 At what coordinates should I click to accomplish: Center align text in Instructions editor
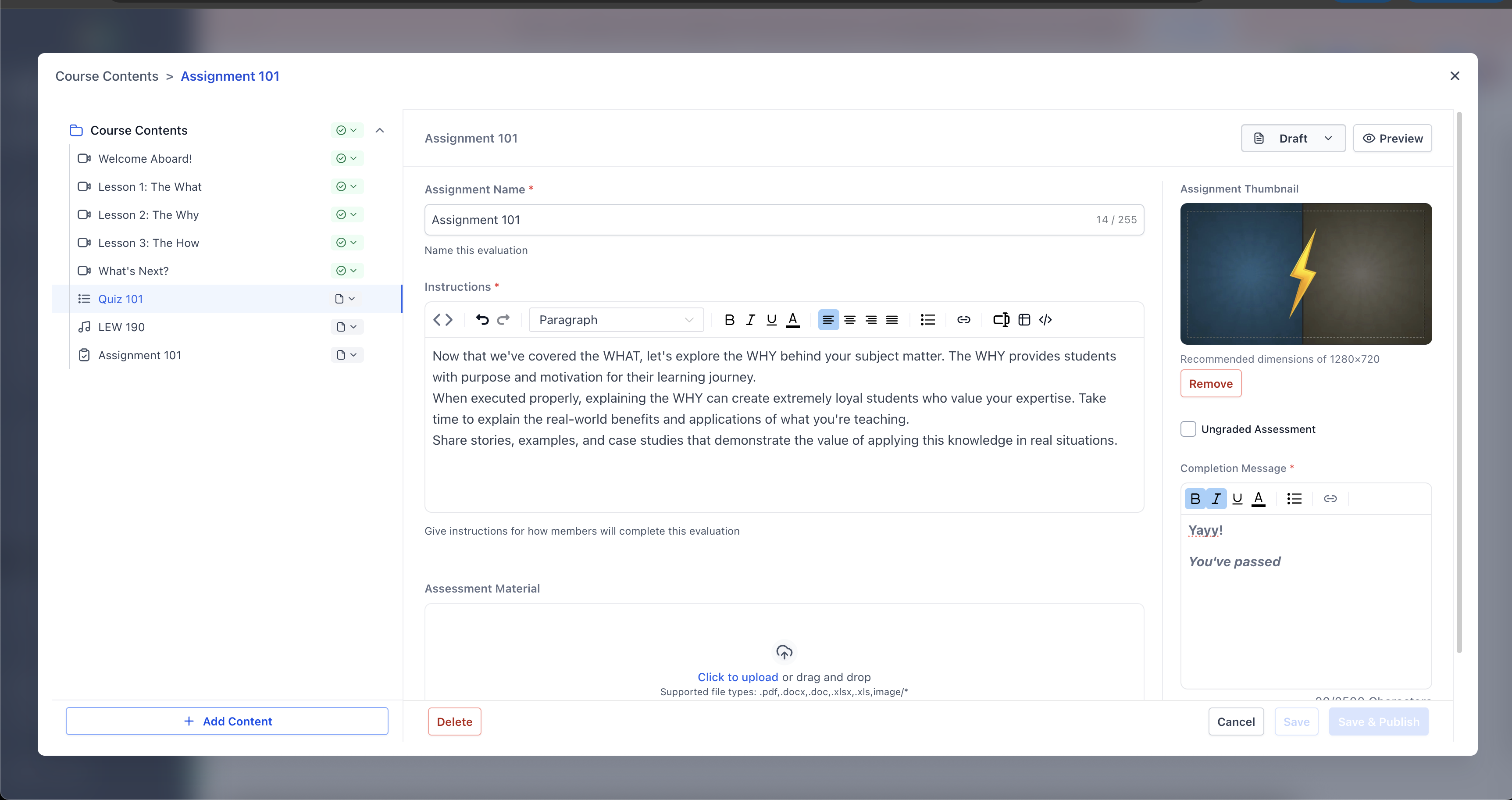(x=849, y=319)
